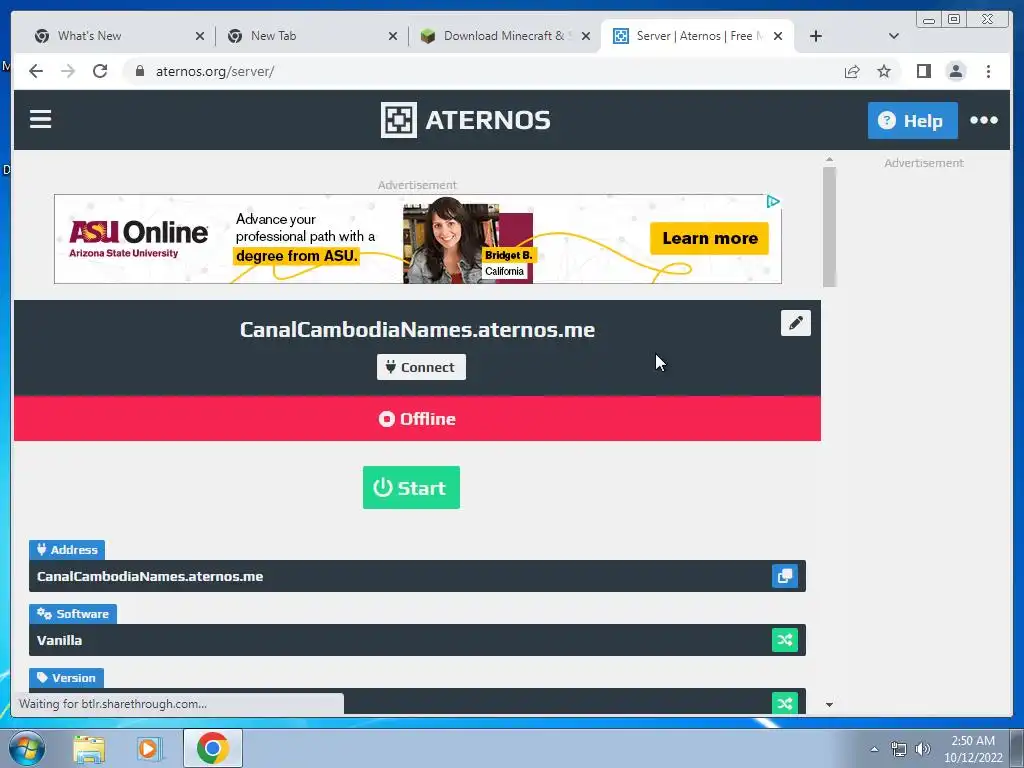This screenshot has height=768, width=1024.
Task: Click the Vanilla software value
Action: coord(59,640)
